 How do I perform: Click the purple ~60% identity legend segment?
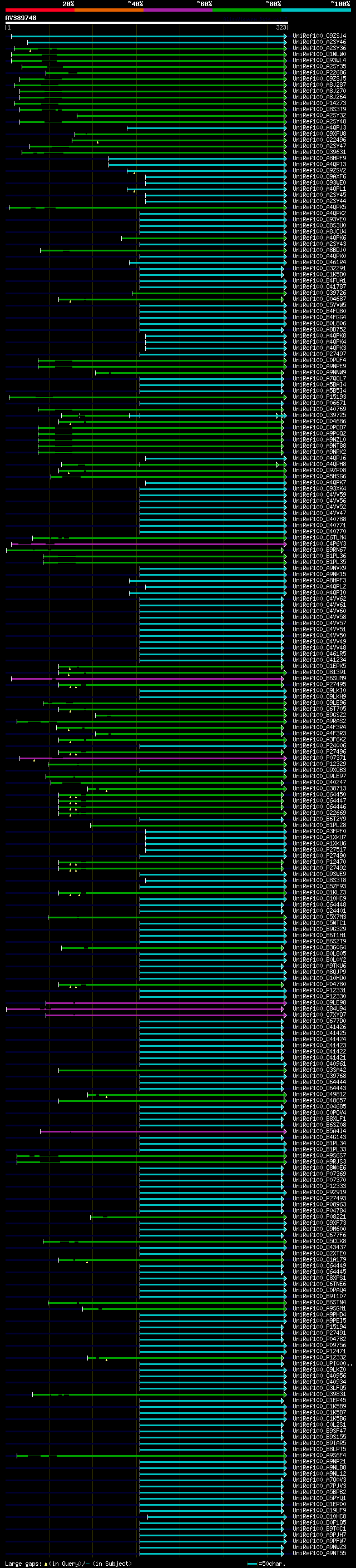[177, 10]
